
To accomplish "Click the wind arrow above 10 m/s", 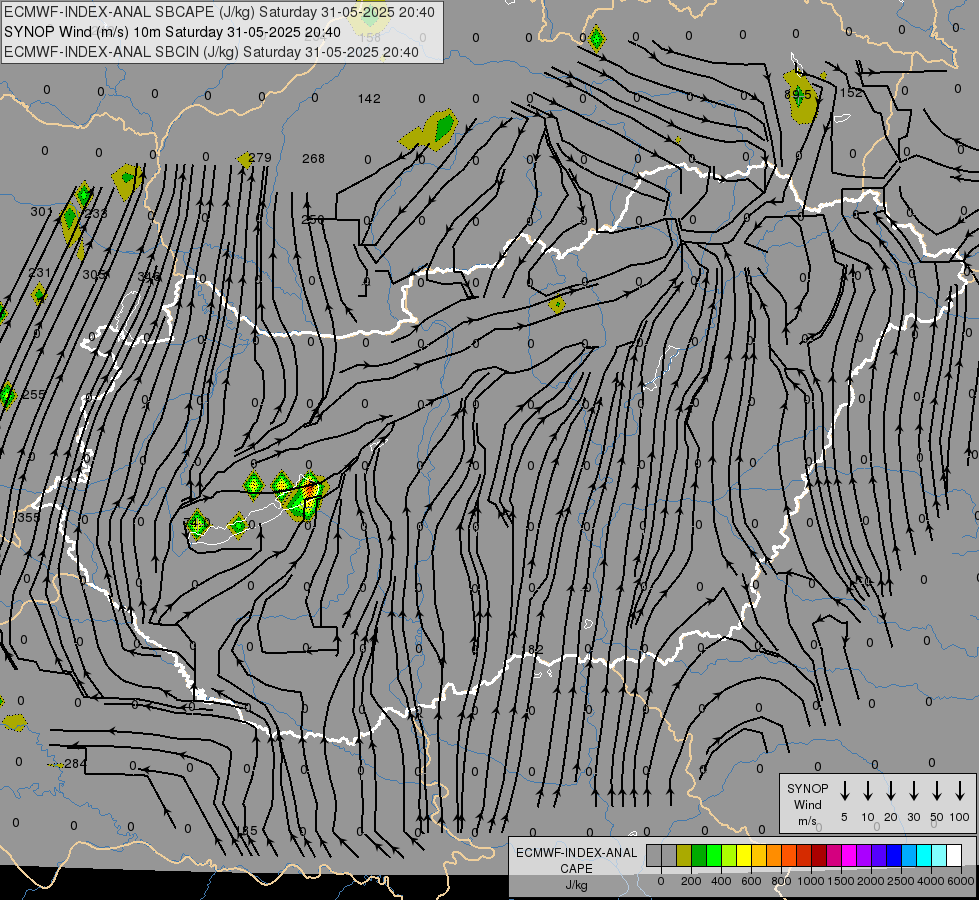I will pyautogui.click(x=868, y=791).
